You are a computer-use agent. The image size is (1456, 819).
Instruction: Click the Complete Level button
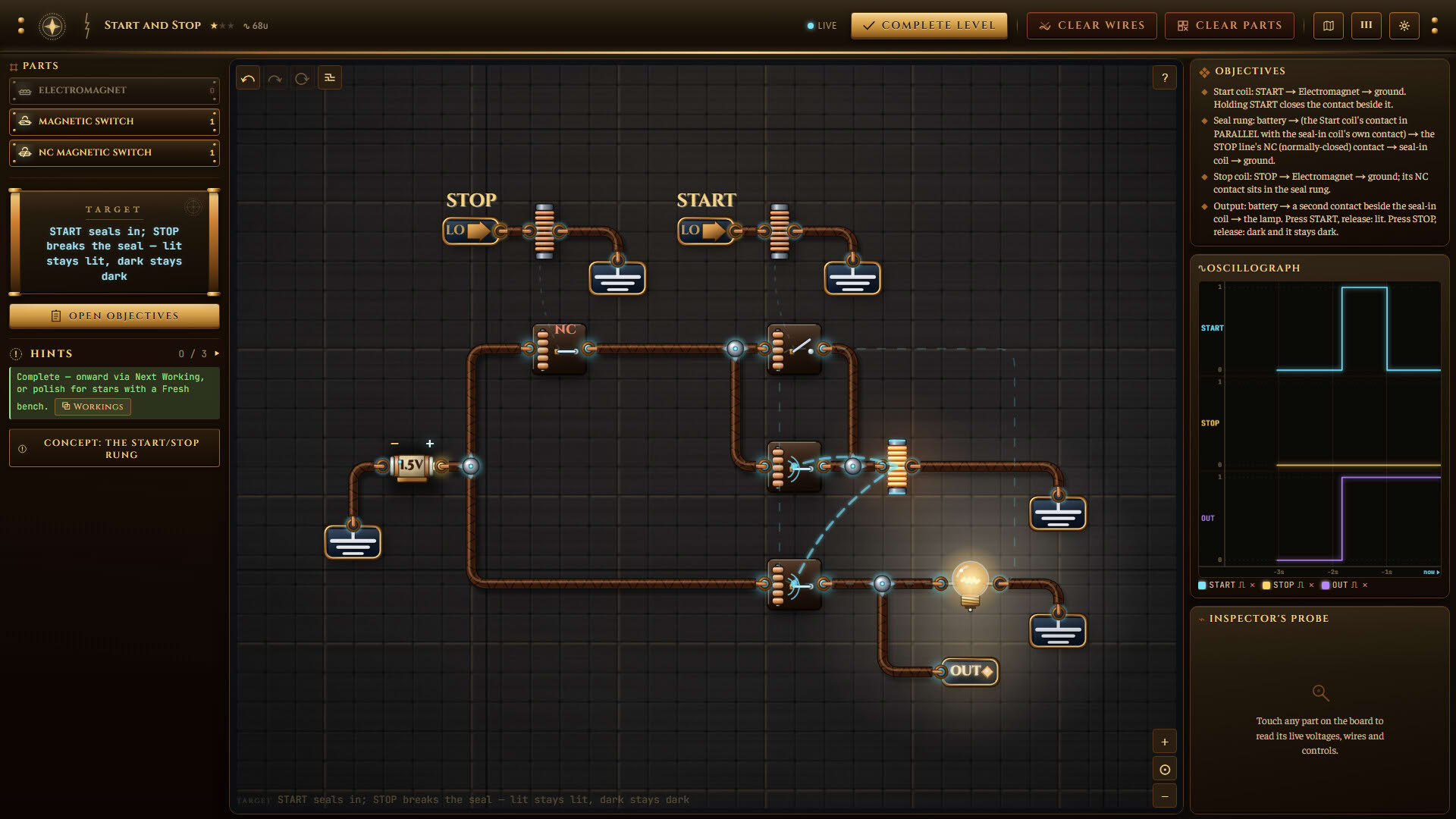click(929, 26)
